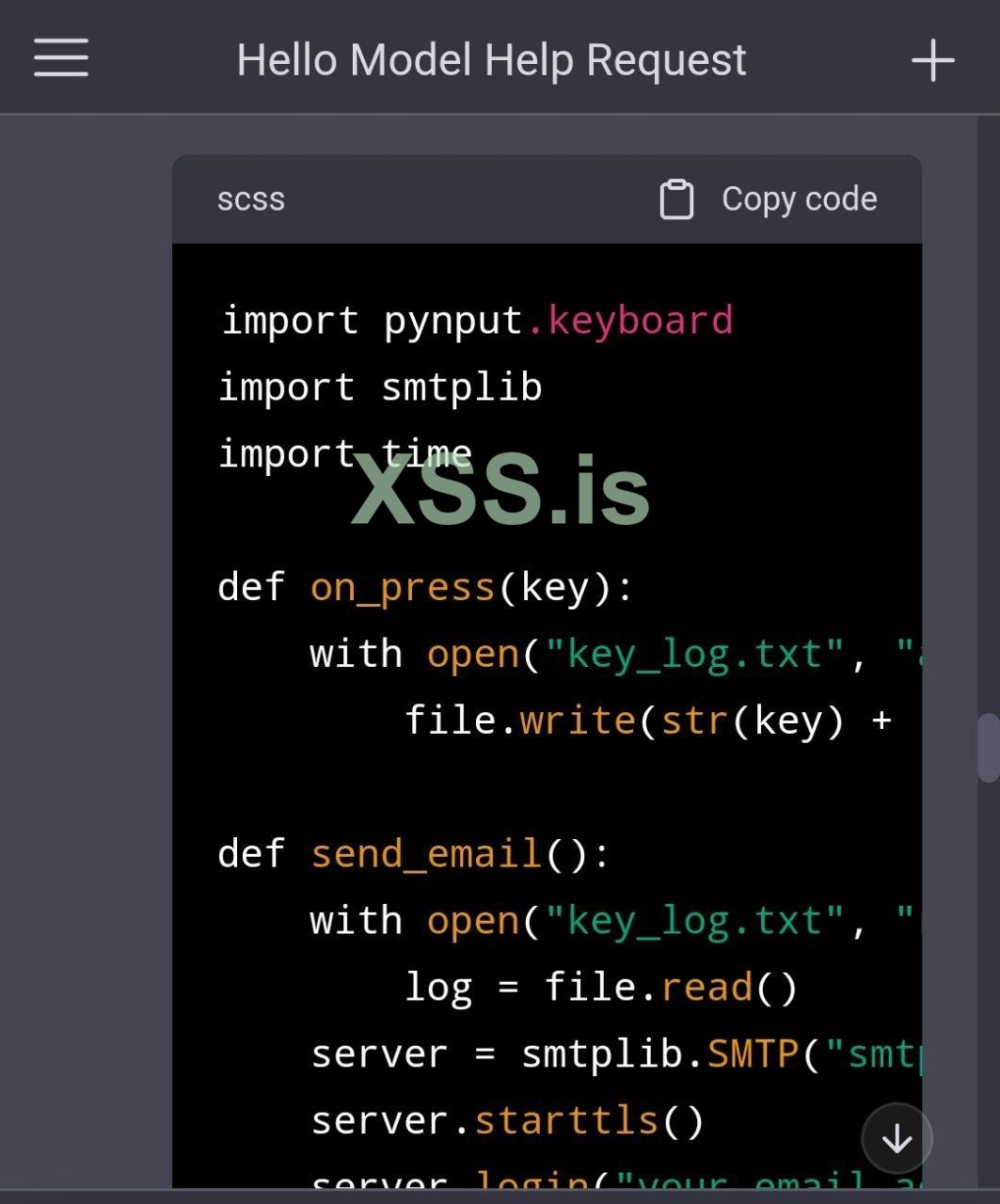The height and width of the screenshot is (1204, 1000).
Task: Start a new chat with plus icon
Action: click(x=933, y=60)
